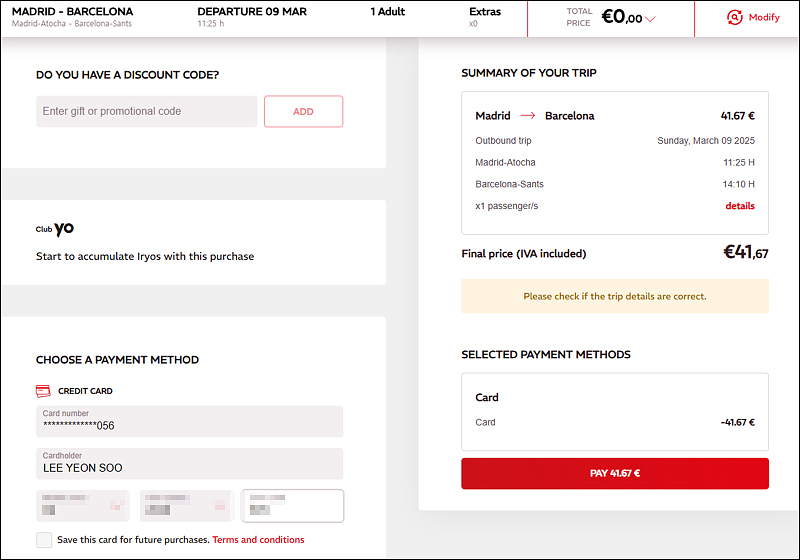Click the Modify link text

coord(764,17)
